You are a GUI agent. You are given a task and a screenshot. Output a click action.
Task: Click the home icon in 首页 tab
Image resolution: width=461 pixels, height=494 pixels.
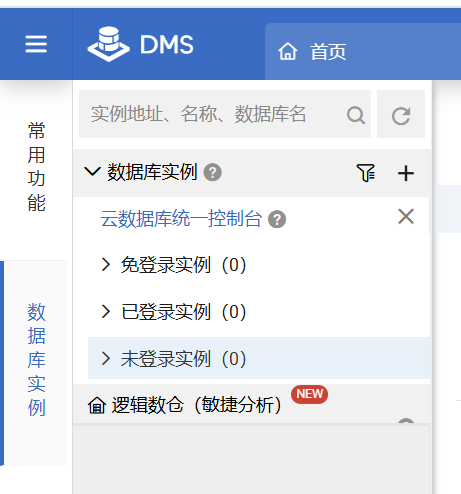[288, 52]
